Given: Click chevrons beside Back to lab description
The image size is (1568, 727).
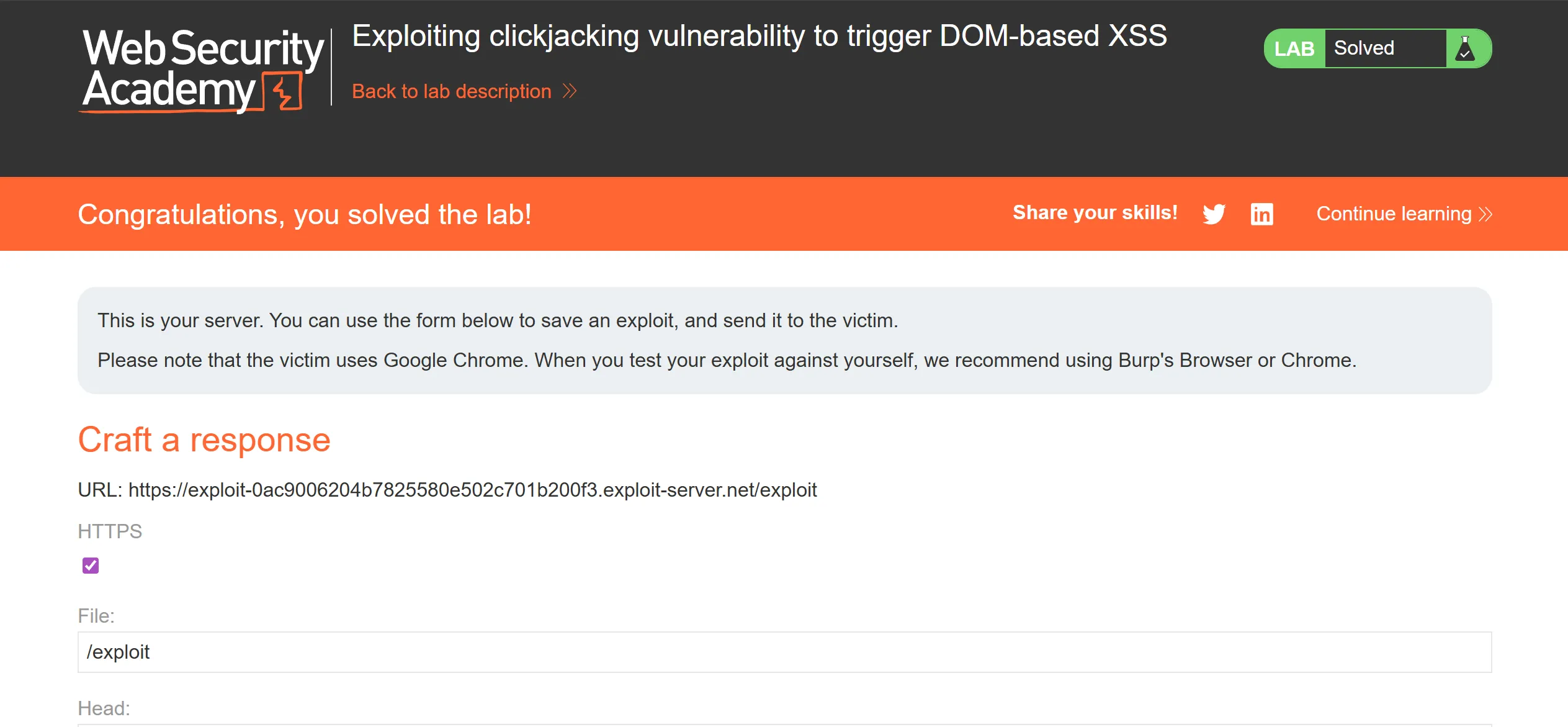Looking at the screenshot, I should [570, 91].
